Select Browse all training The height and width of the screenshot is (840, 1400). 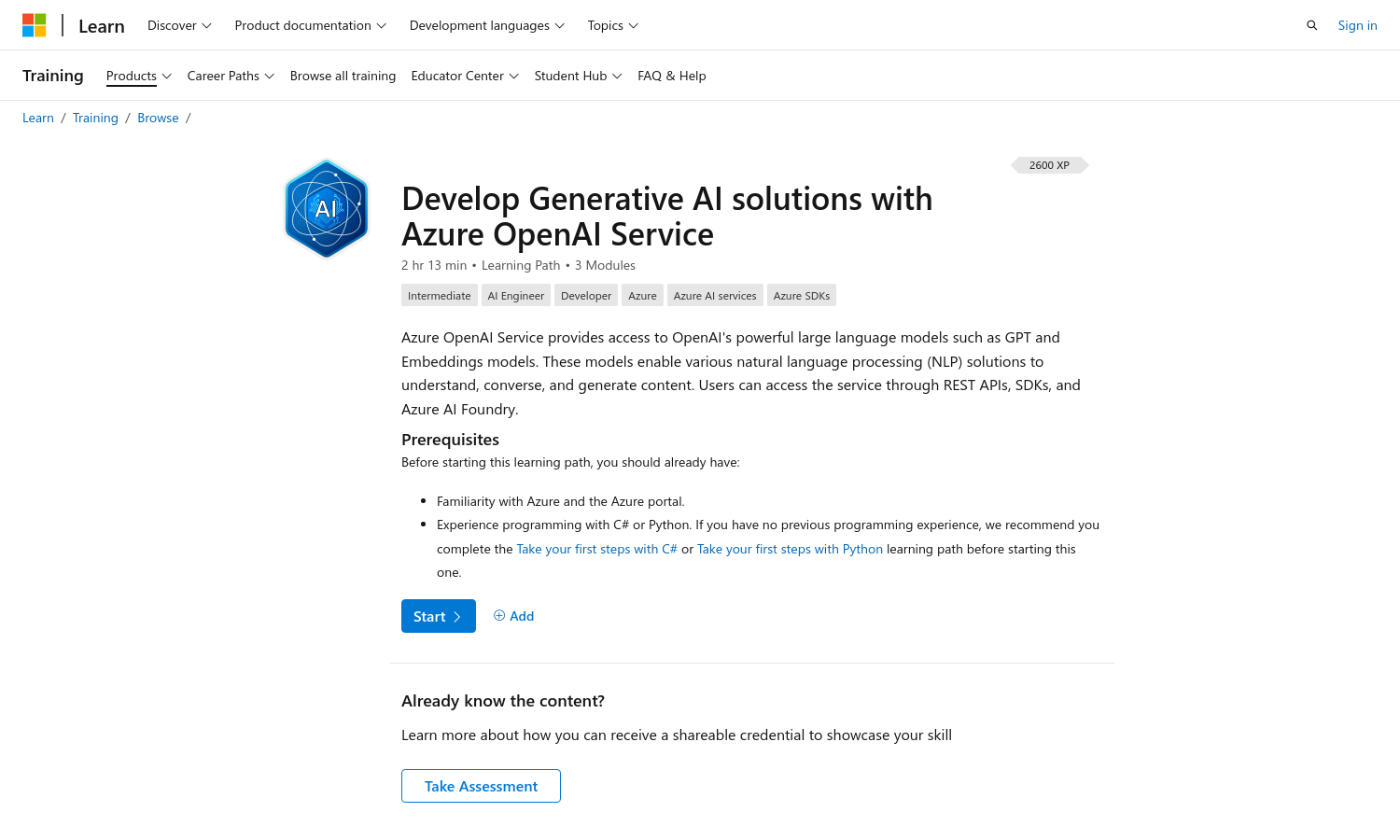click(343, 76)
